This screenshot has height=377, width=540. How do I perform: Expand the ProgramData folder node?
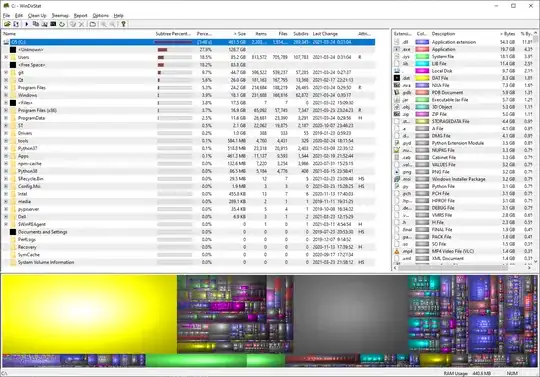tap(6, 118)
